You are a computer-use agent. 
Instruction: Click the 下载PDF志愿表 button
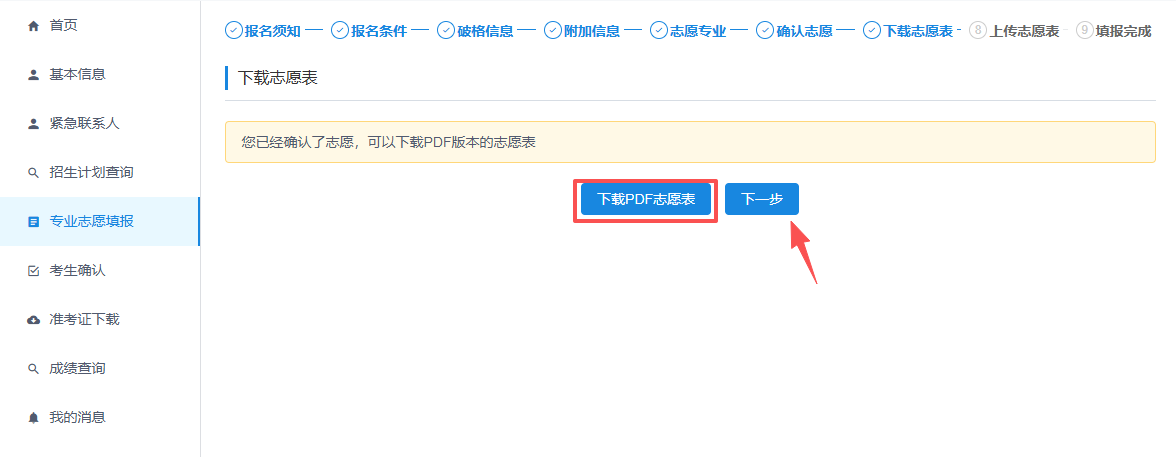click(x=646, y=200)
